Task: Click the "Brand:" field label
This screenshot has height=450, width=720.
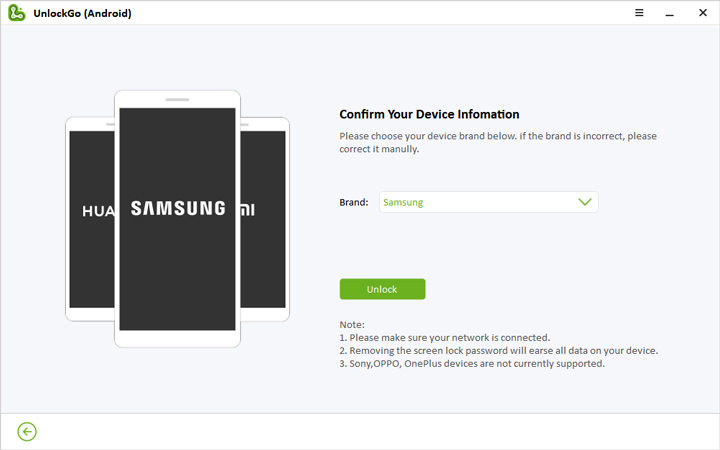Action: pyautogui.click(x=354, y=202)
